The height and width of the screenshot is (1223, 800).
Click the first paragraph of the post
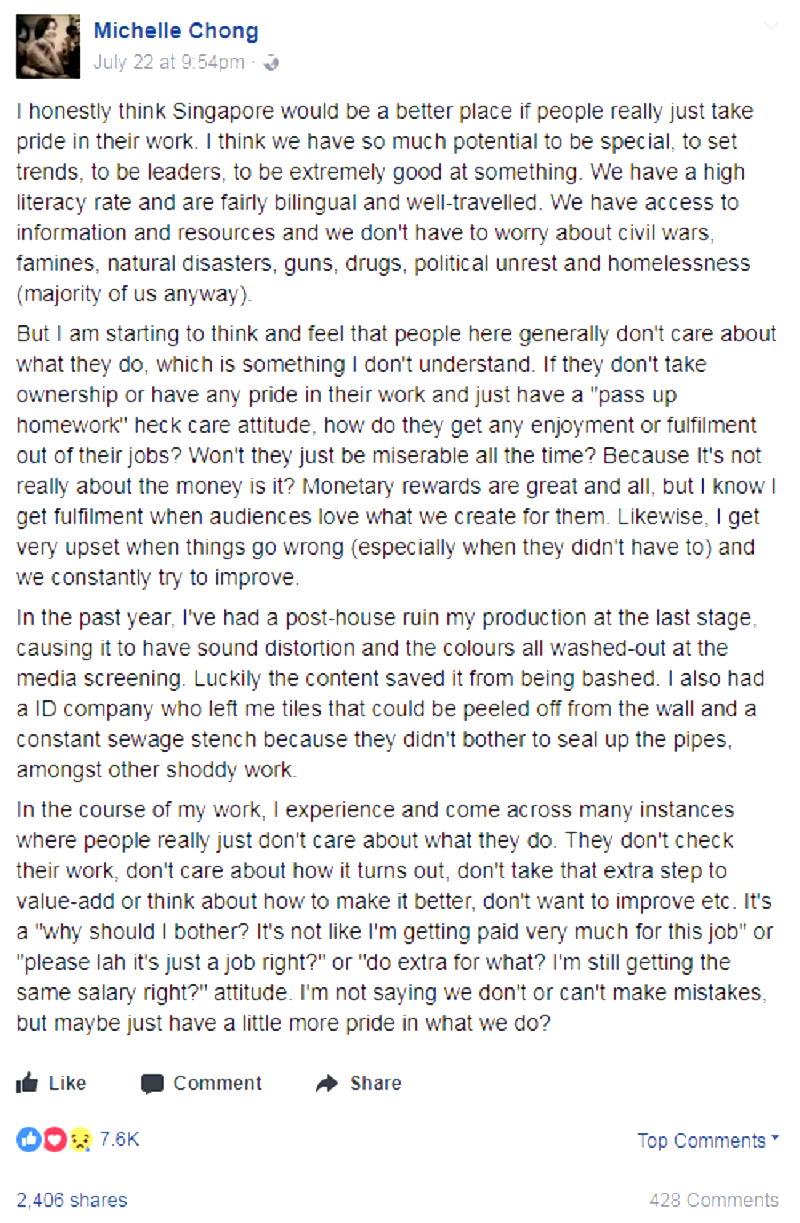click(x=390, y=203)
